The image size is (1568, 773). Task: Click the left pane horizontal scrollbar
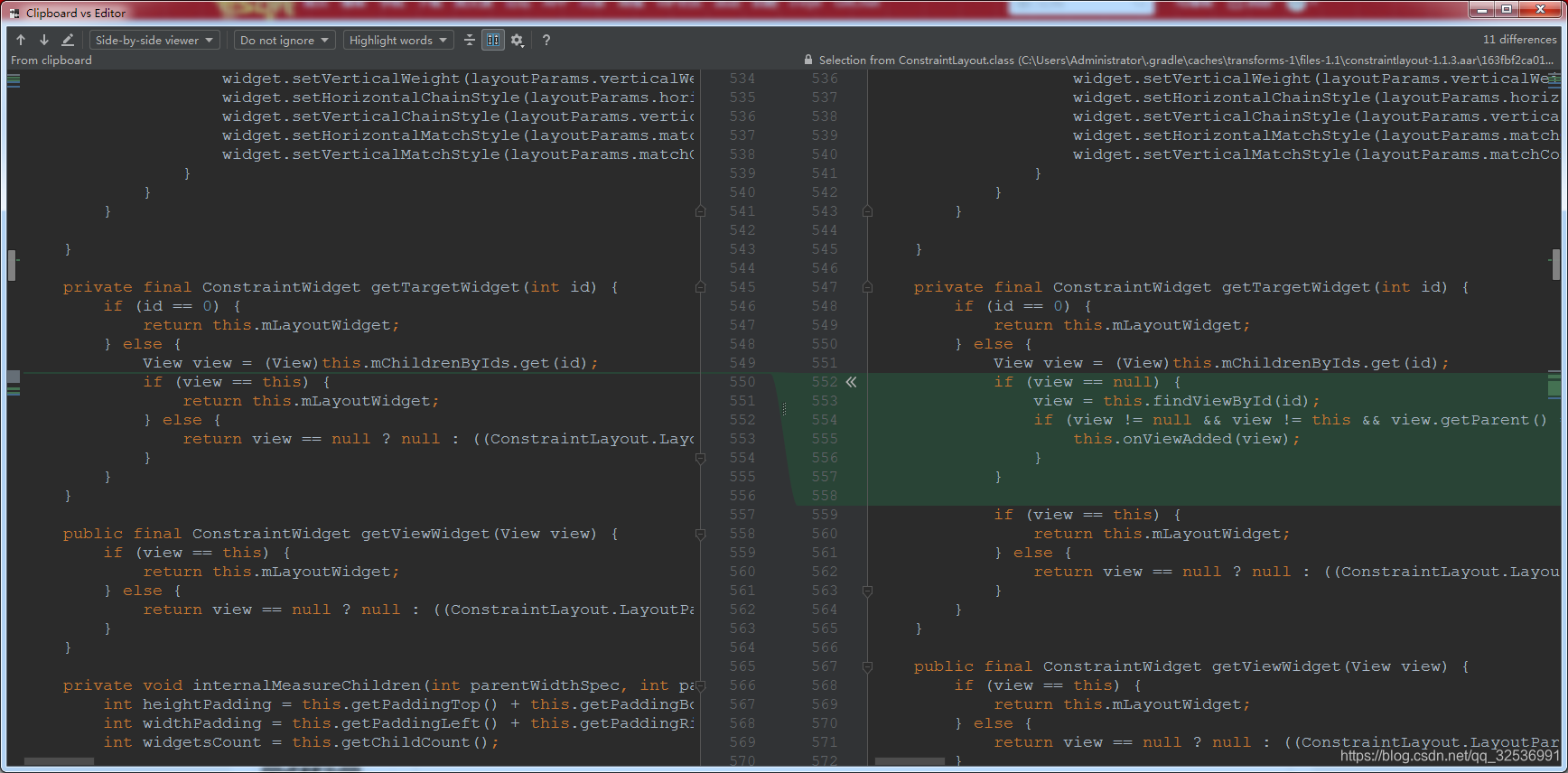[59, 761]
